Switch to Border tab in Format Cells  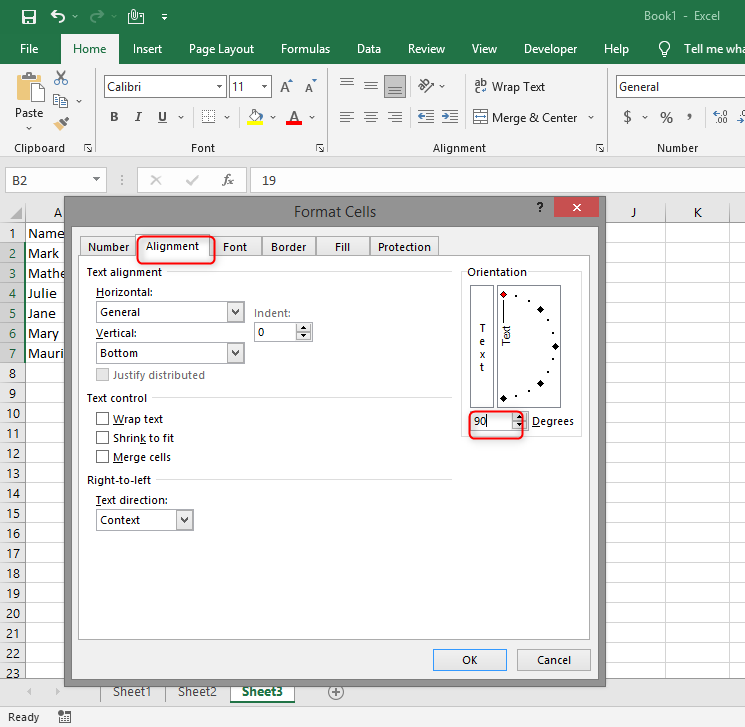point(288,247)
